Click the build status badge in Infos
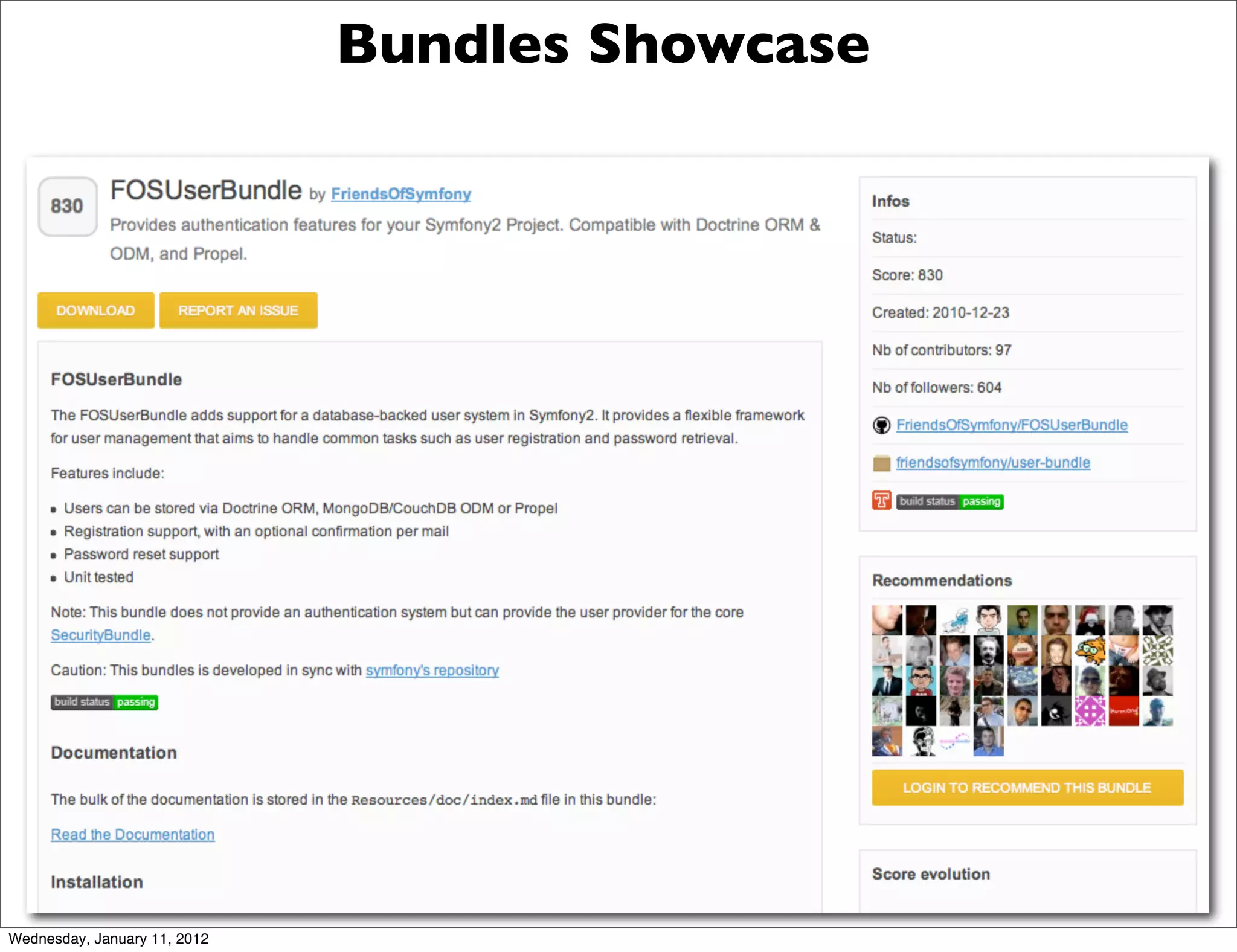Image resolution: width=1237 pixels, height=952 pixels. [x=950, y=501]
